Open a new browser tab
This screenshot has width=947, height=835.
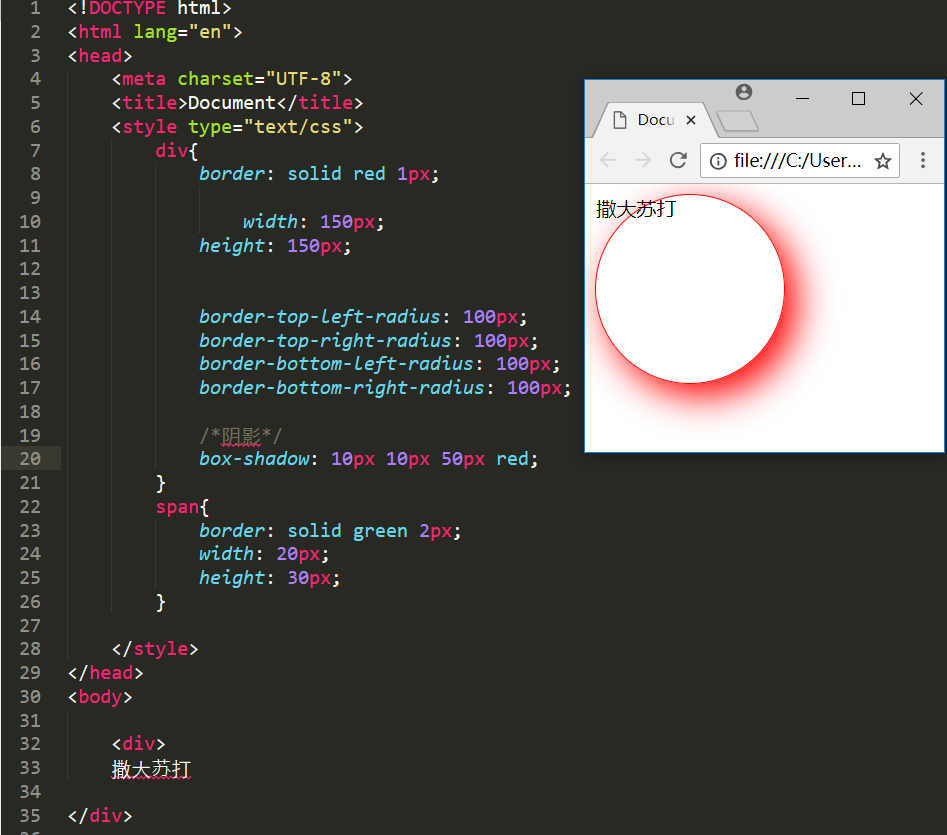tap(737, 120)
